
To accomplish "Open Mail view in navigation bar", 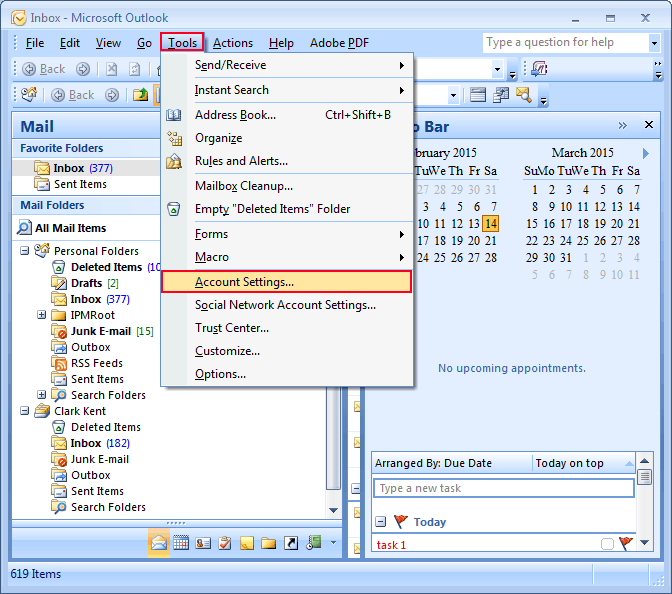I will coord(159,543).
